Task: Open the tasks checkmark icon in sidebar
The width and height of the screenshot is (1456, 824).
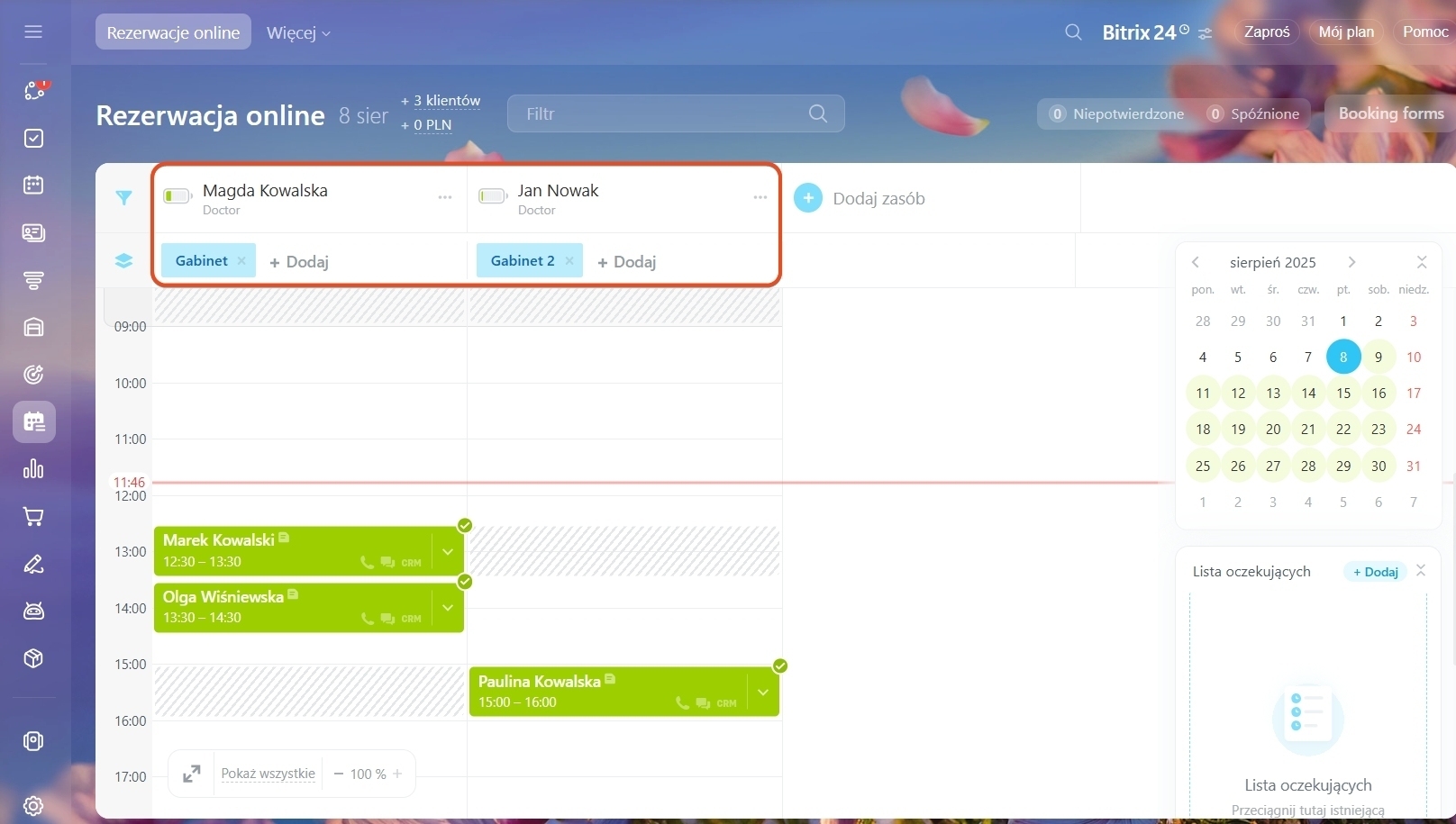Action: (x=33, y=138)
